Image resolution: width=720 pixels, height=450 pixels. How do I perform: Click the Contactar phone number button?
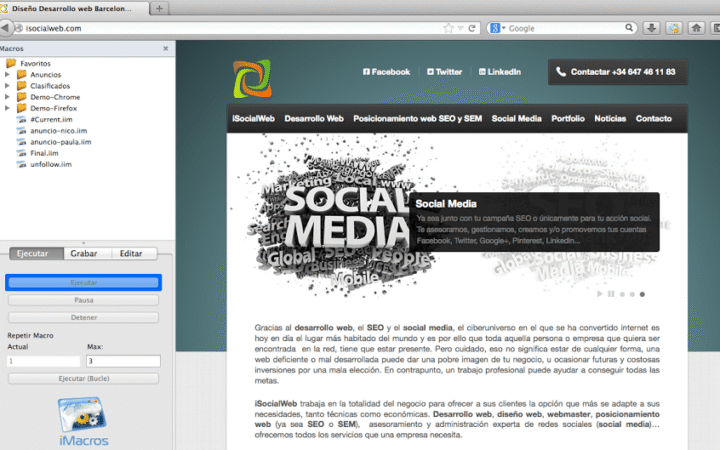tap(618, 72)
